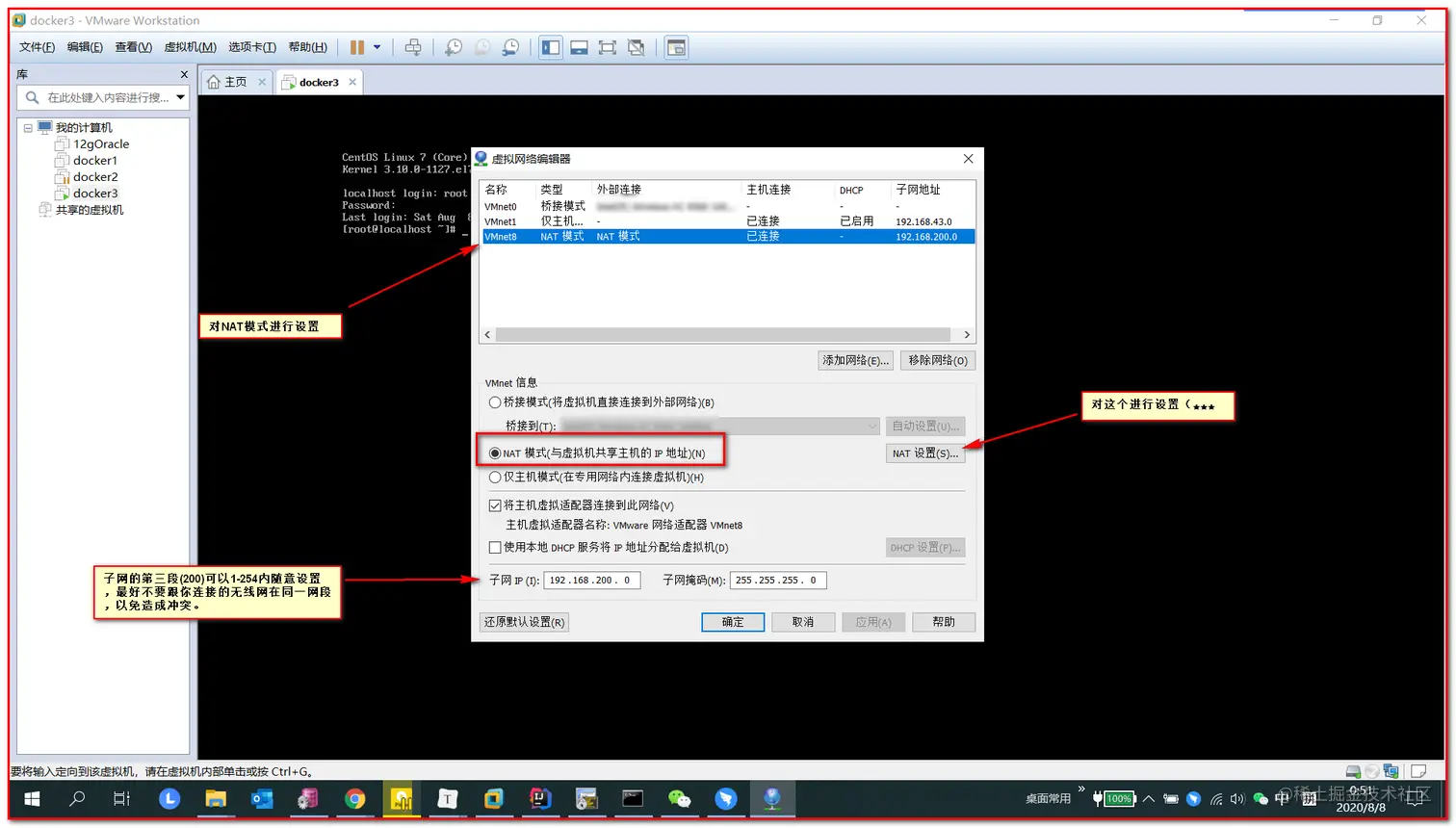This screenshot has width=1456, height=828.
Task: Select the 桥接模式 radio button
Action: pyautogui.click(x=495, y=402)
